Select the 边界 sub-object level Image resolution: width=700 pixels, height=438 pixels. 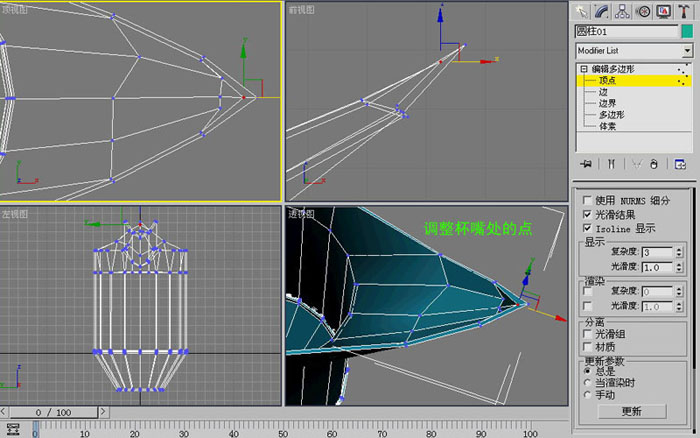608,103
